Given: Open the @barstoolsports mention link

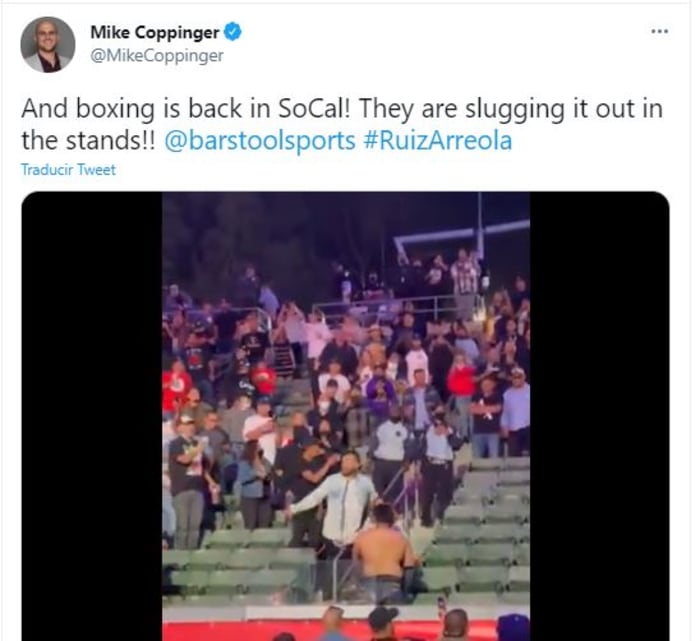Looking at the screenshot, I should pyautogui.click(x=260, y=141).
